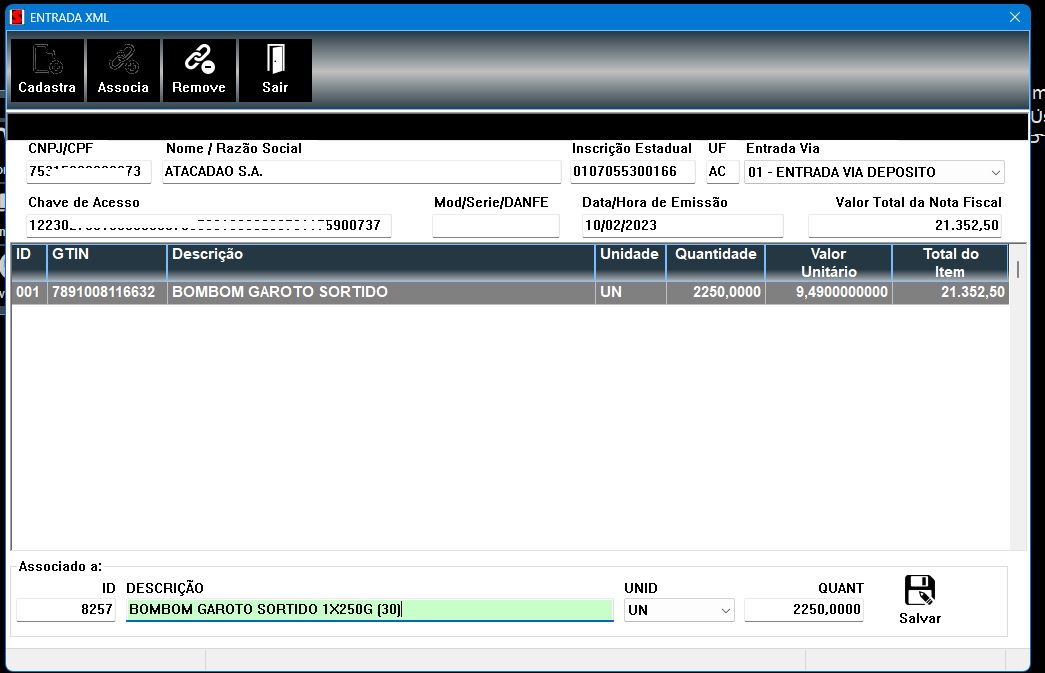Click the Inscrição Estadual field

(632, 171)
